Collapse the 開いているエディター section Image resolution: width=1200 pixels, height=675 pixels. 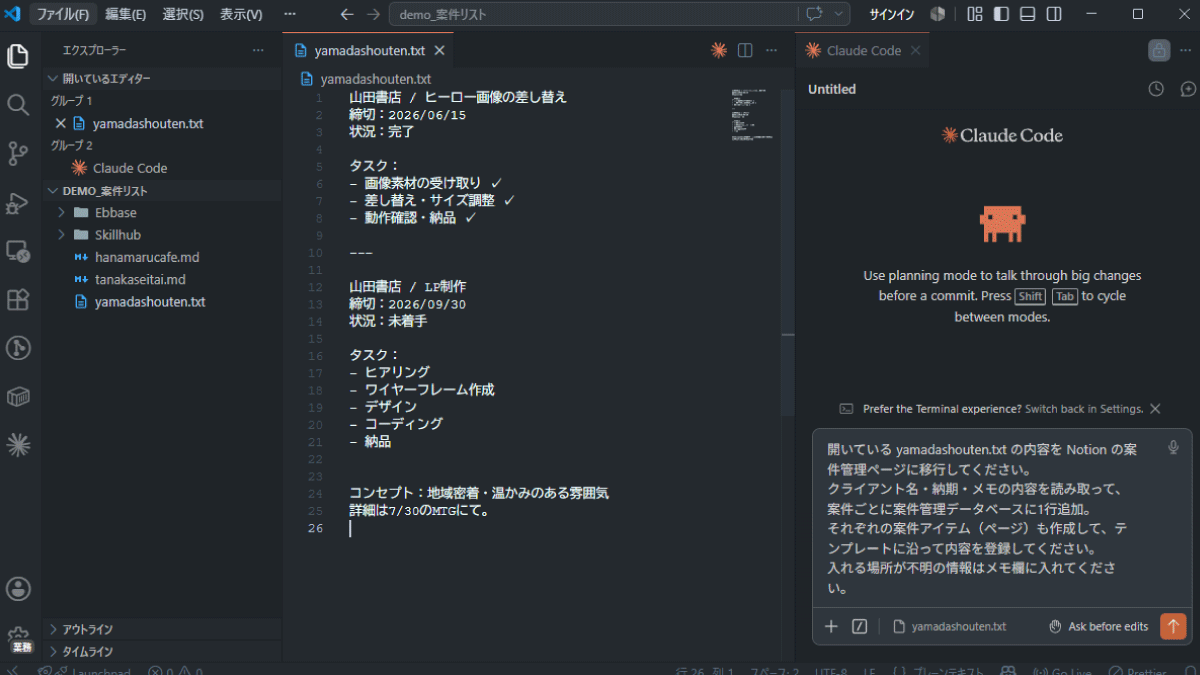point(162,78)
